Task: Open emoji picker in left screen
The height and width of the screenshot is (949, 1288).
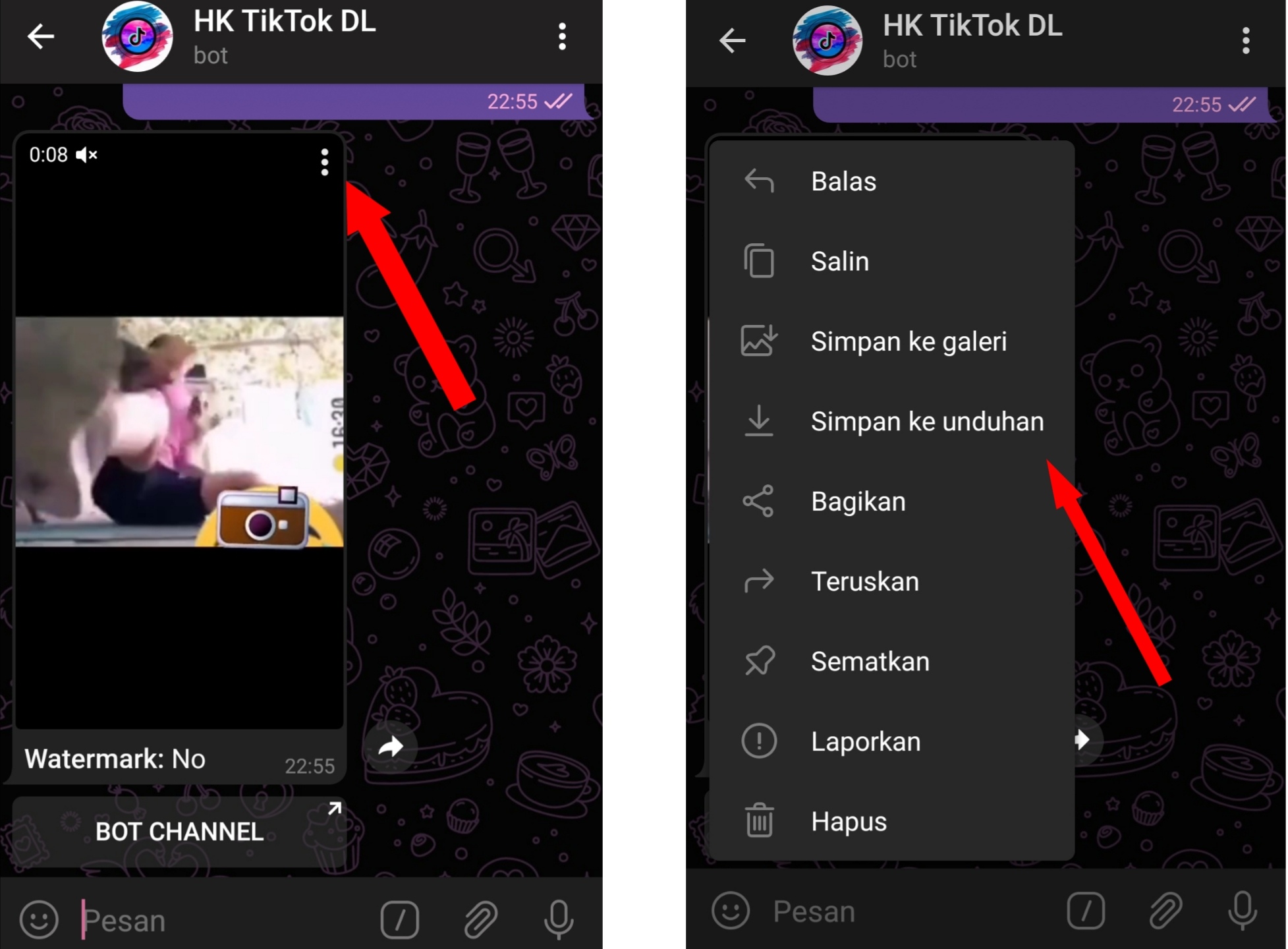Action: [x=39, y=919]
